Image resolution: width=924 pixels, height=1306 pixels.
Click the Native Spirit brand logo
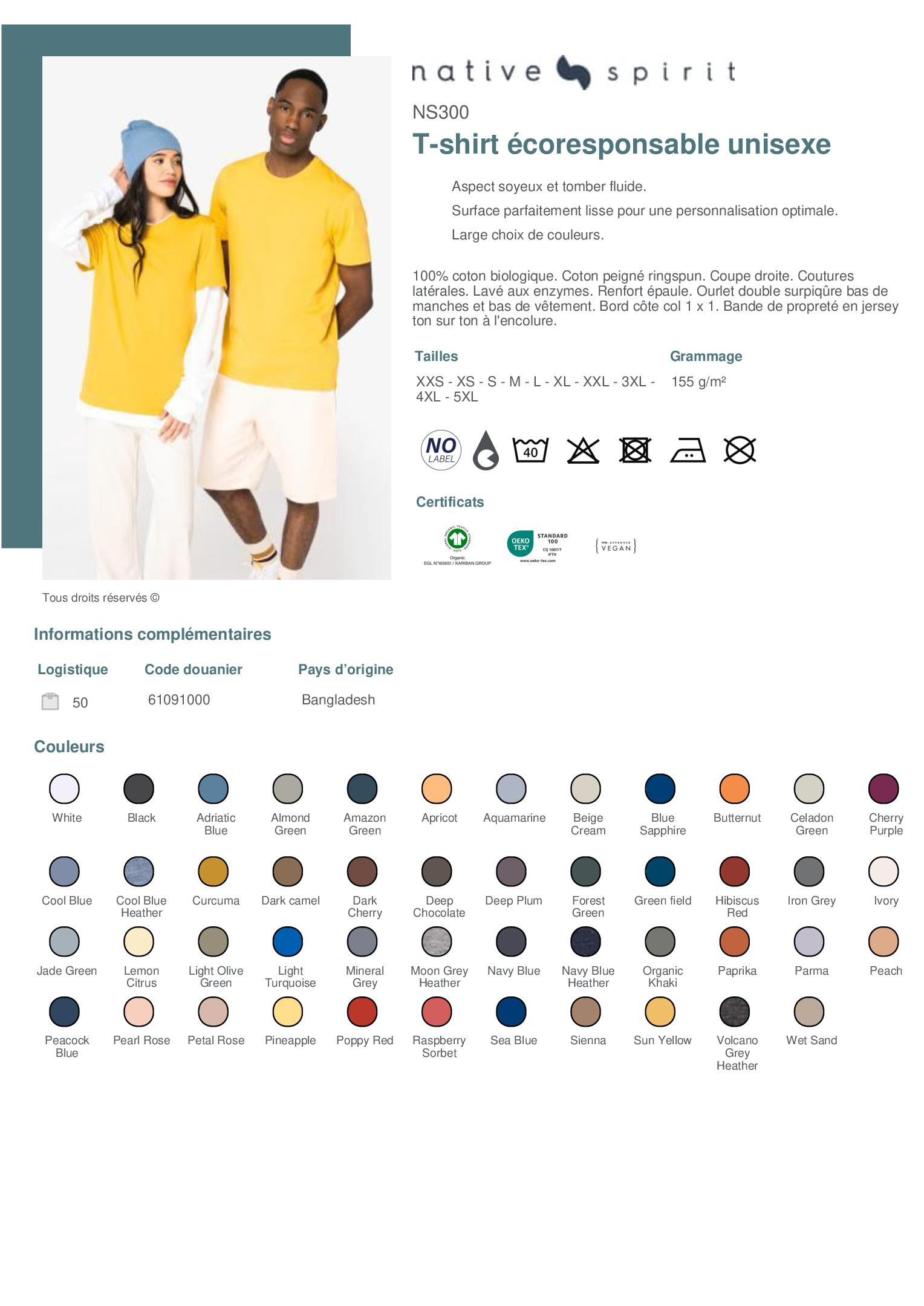(x=573, y=73)
